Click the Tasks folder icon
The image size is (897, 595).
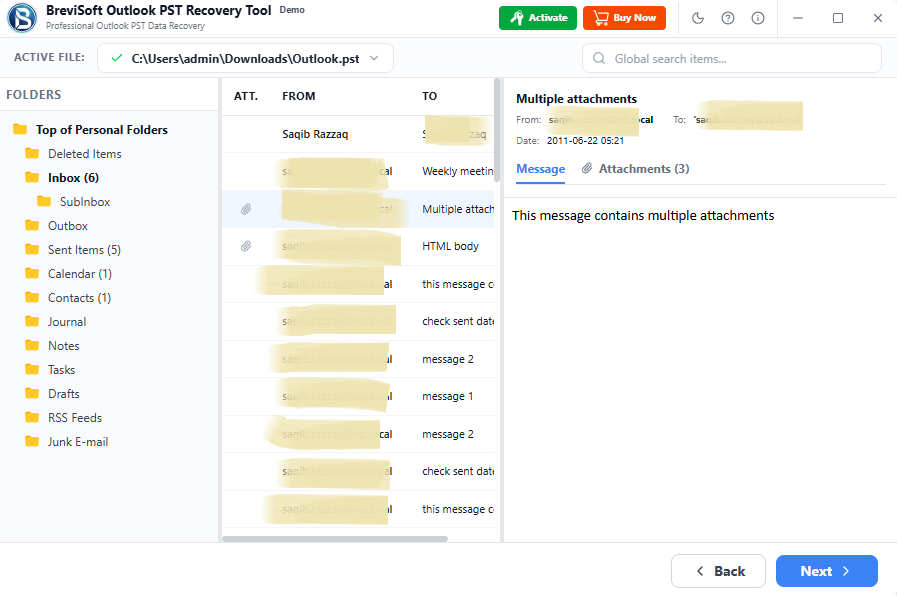32,370
